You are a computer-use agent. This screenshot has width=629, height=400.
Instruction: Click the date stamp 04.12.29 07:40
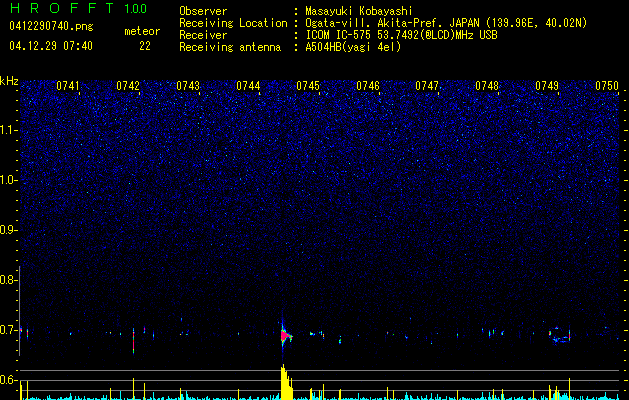[51, 46]
